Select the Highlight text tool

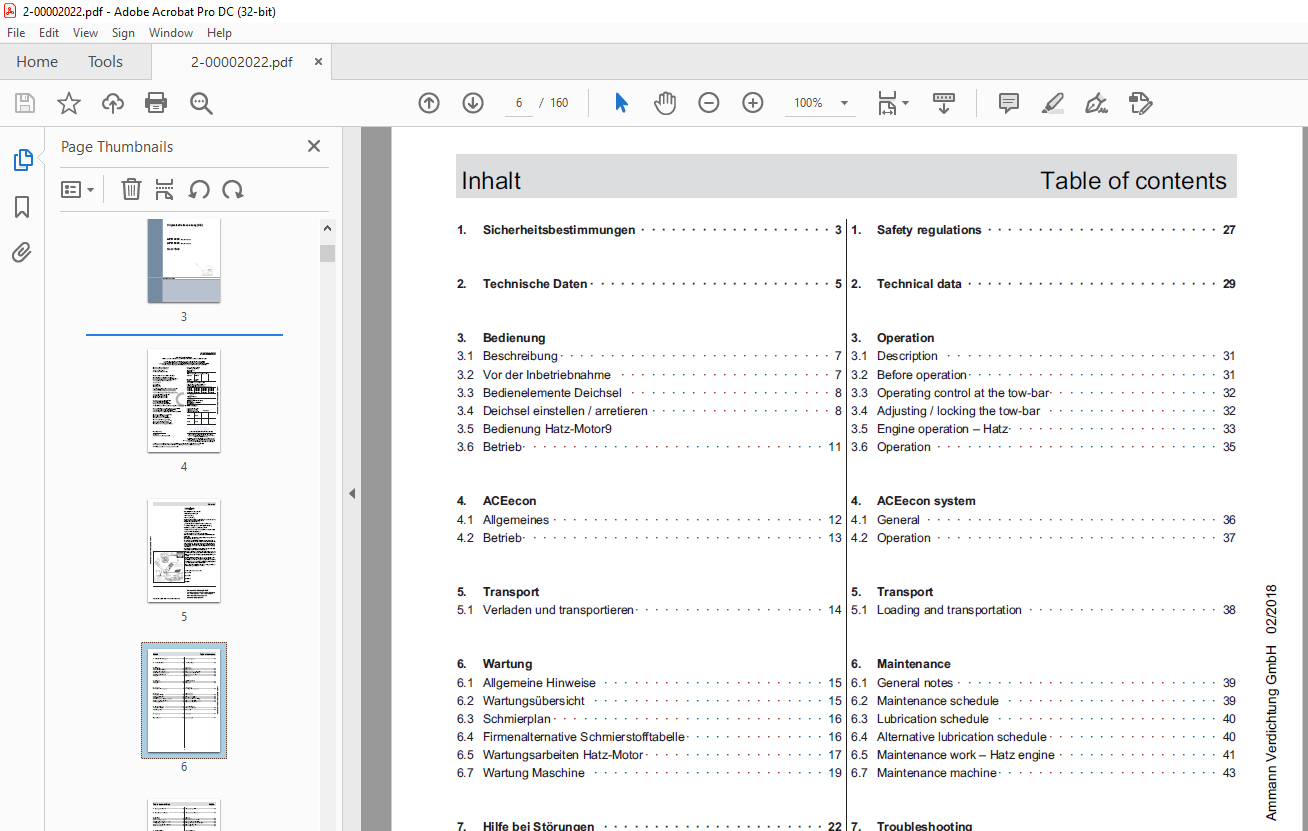click(x=1052, y=103)
